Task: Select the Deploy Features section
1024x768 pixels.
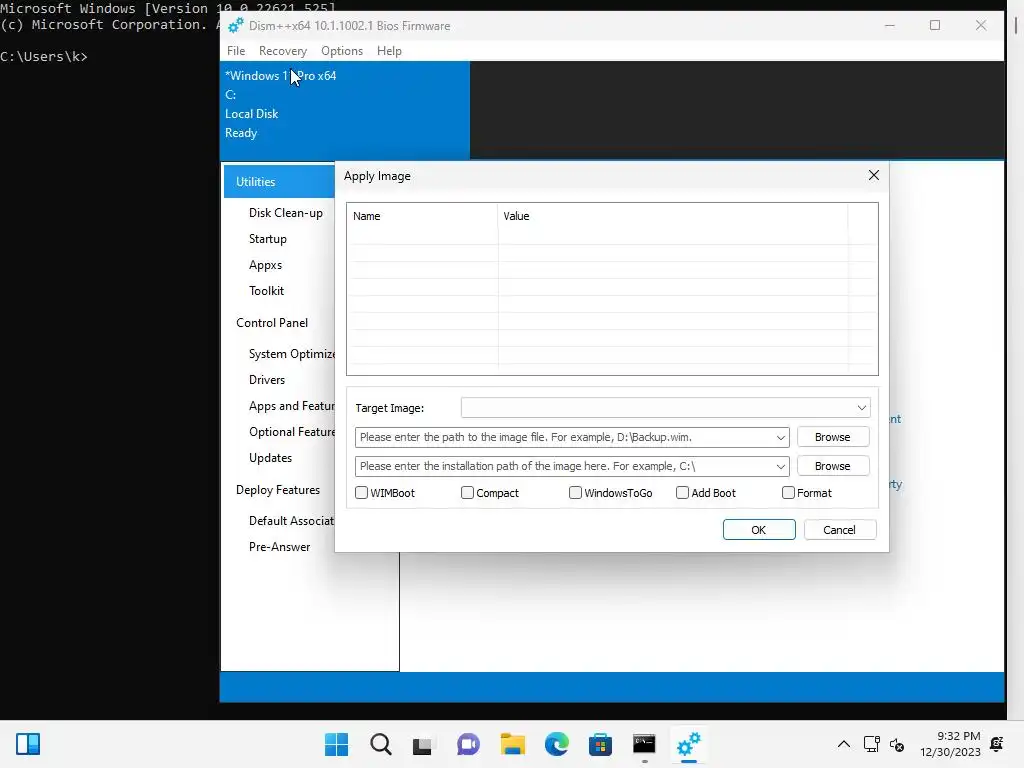Action: [x=278, y=490]
